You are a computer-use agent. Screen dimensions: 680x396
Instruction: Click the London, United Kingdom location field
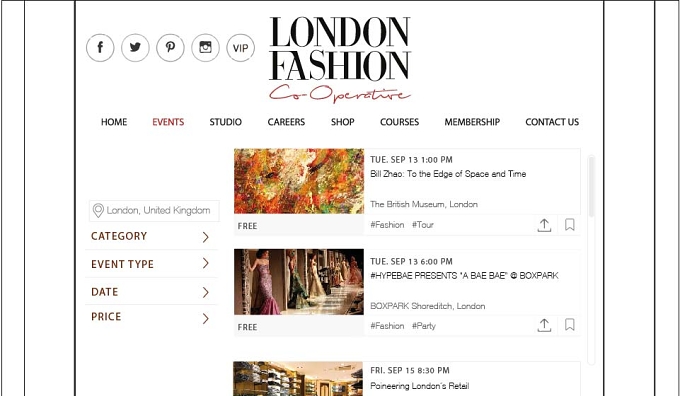click(154, 211)
